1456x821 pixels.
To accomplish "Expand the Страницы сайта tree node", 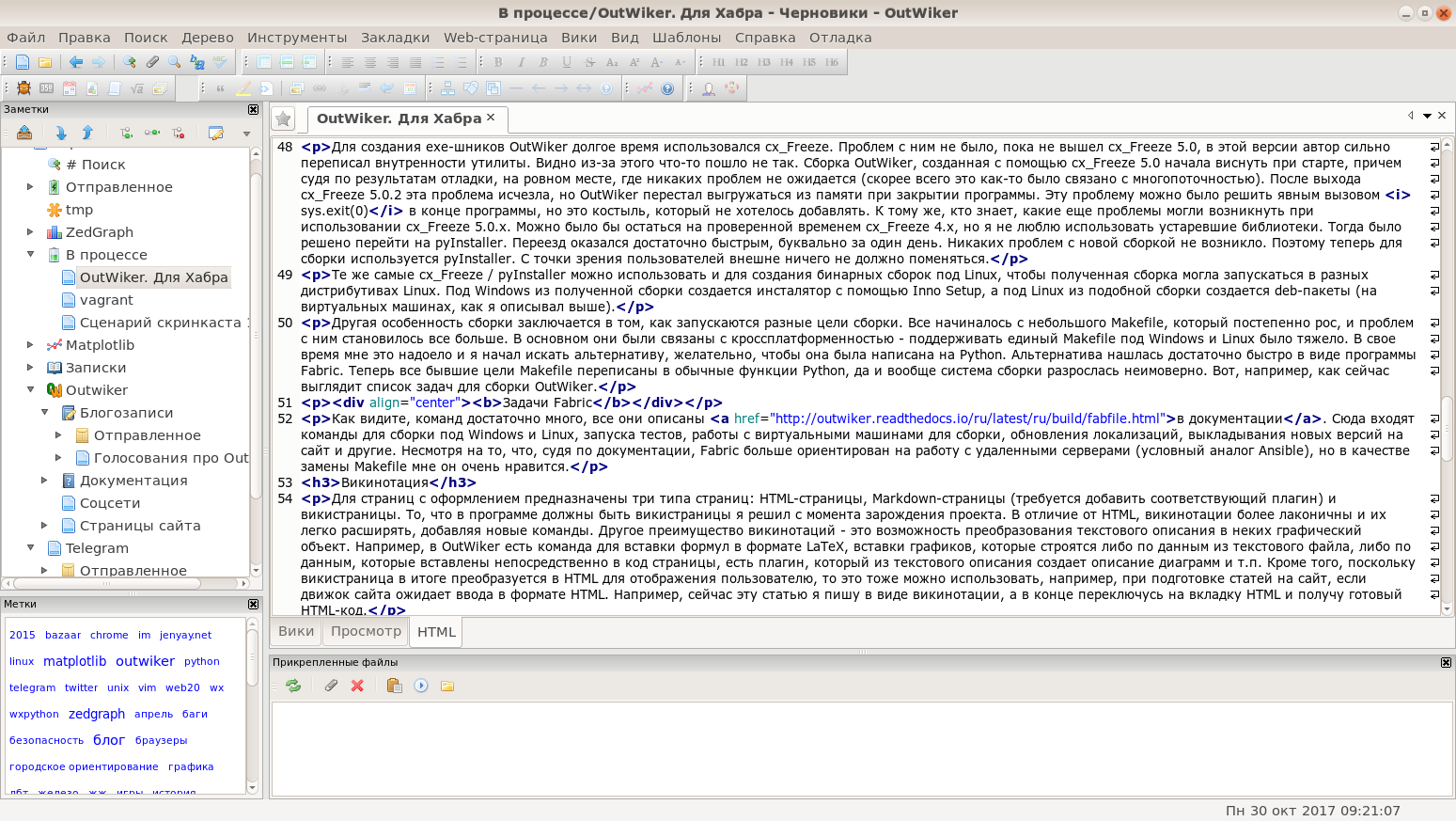I will pos(44,526).
